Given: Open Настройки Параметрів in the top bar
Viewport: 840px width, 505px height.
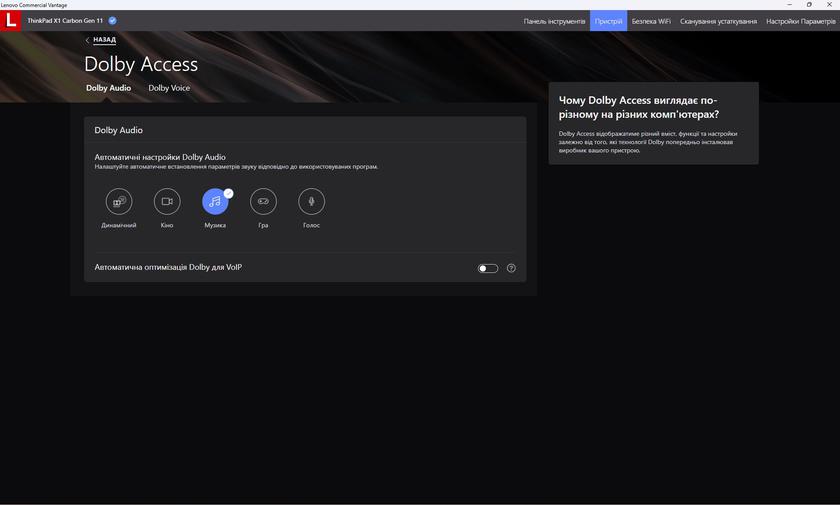Looking at the screenshot, I should click(801, 21).
